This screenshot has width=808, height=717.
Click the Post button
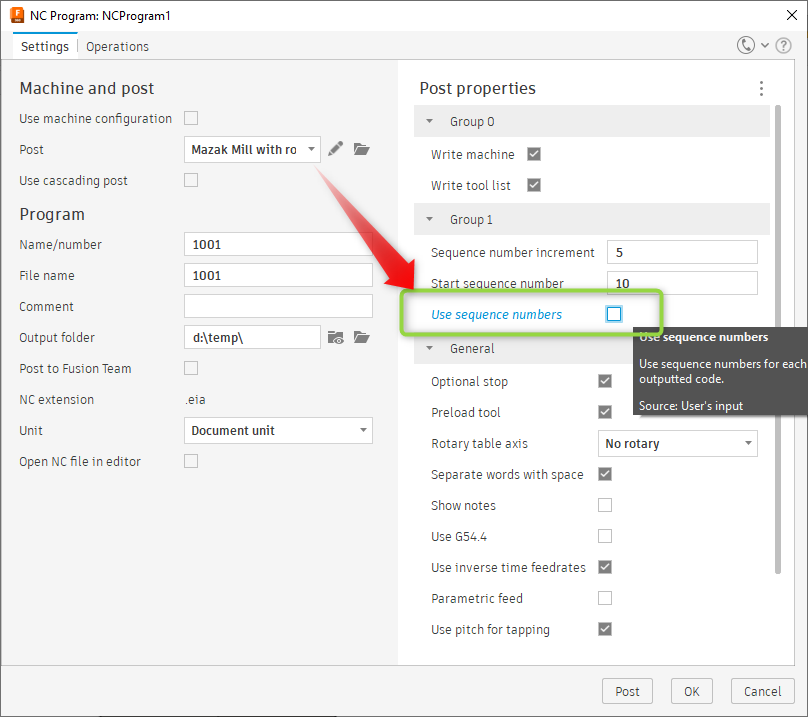click(x=627, y=691)
